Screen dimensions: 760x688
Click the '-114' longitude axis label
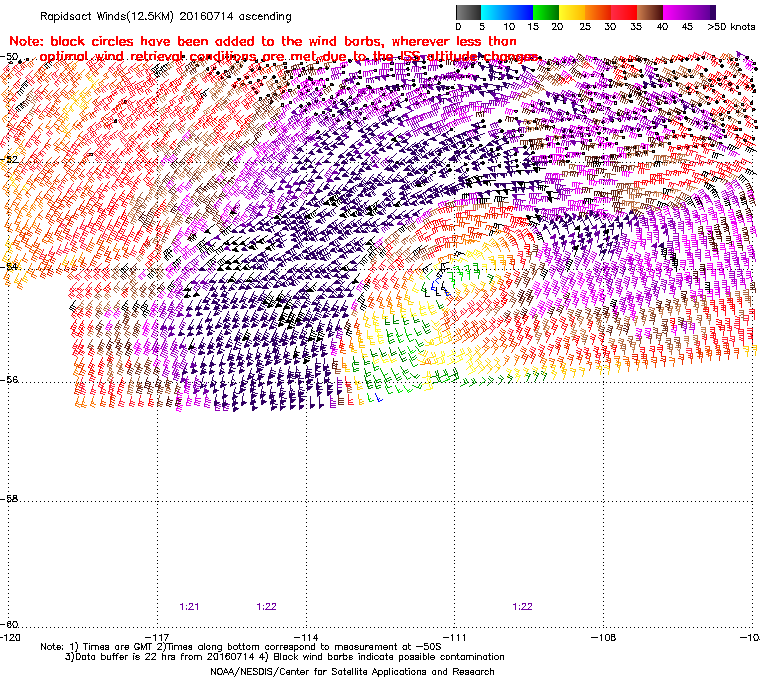306,637
